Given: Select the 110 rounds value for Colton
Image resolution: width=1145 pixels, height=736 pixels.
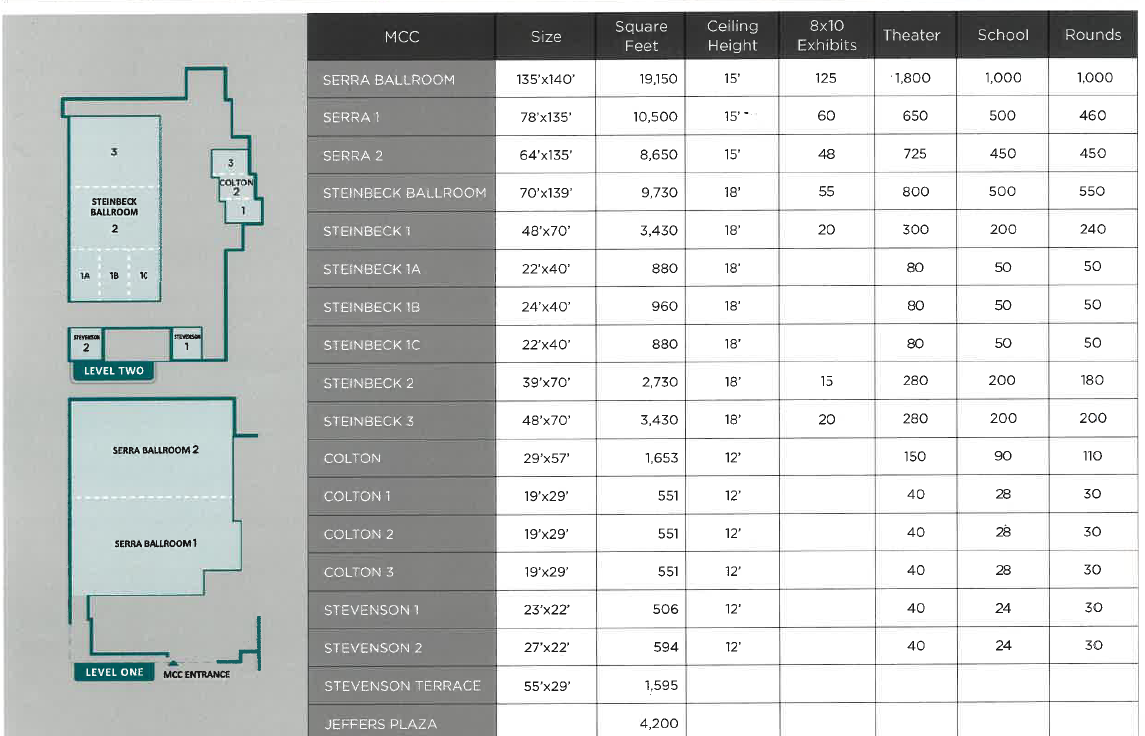Looking at the screenshot, I should coord(1092,456).
